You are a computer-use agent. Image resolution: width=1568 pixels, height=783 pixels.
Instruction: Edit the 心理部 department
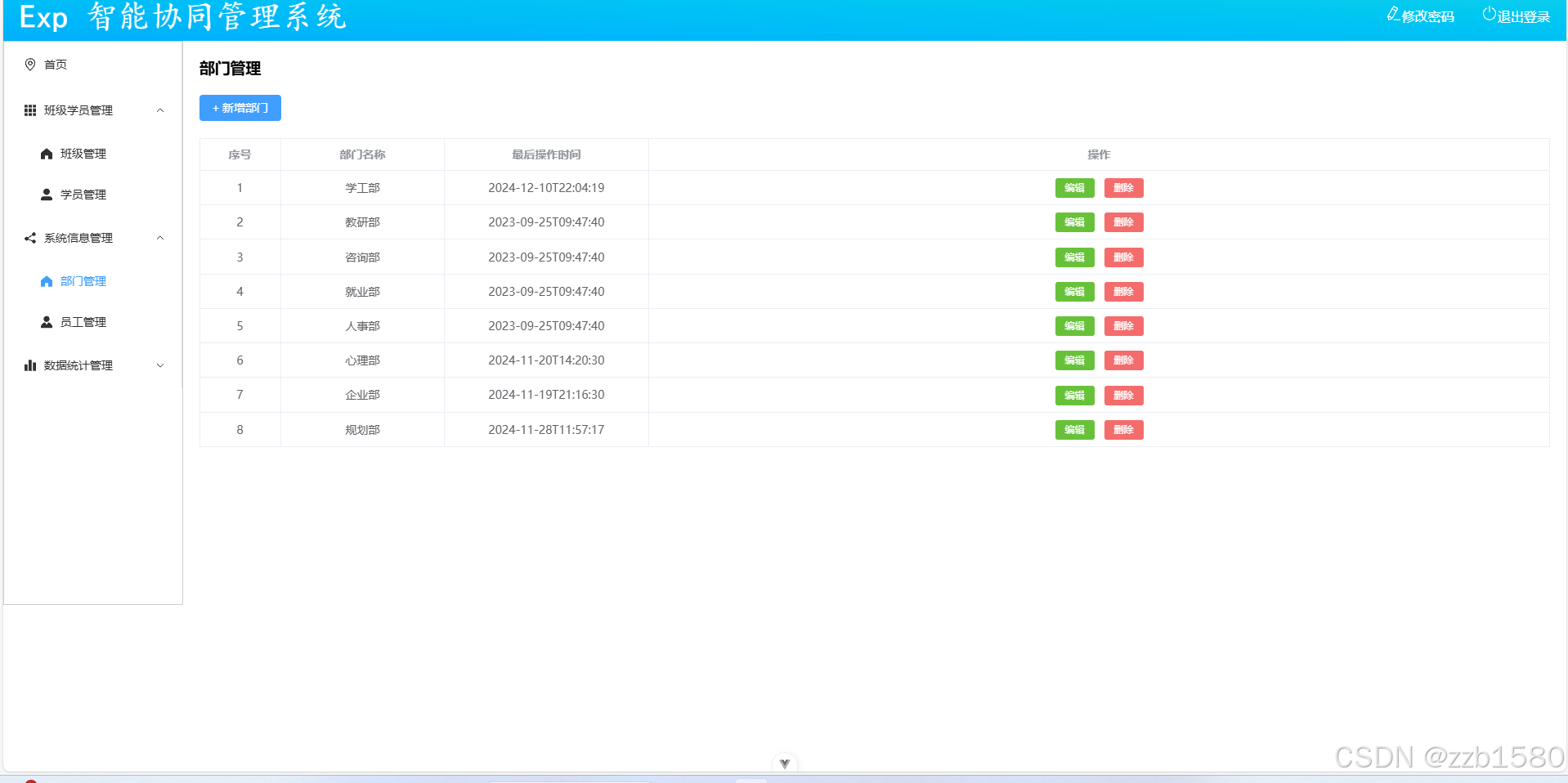point(1074,360)
